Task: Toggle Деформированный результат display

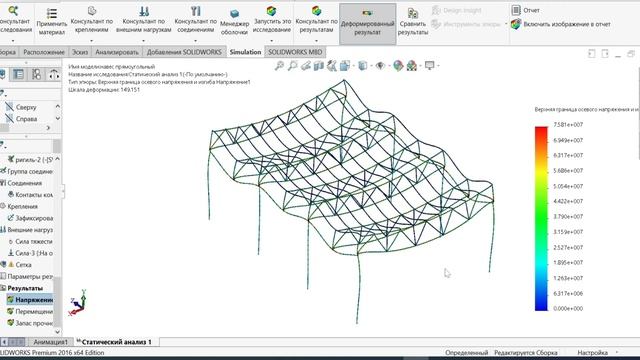Action: (367, 24)
